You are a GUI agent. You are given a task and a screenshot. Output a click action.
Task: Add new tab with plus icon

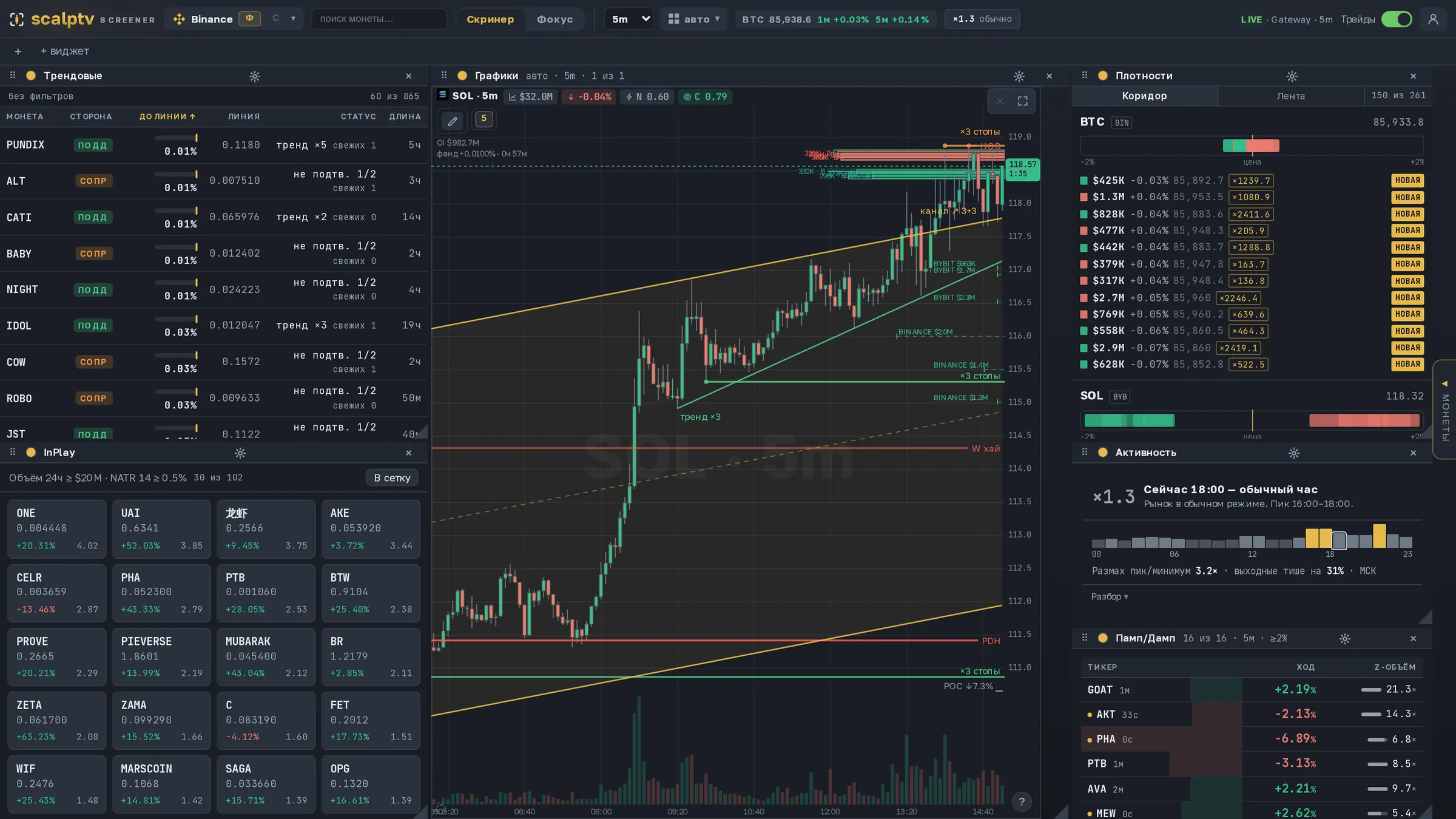[18, 52]
